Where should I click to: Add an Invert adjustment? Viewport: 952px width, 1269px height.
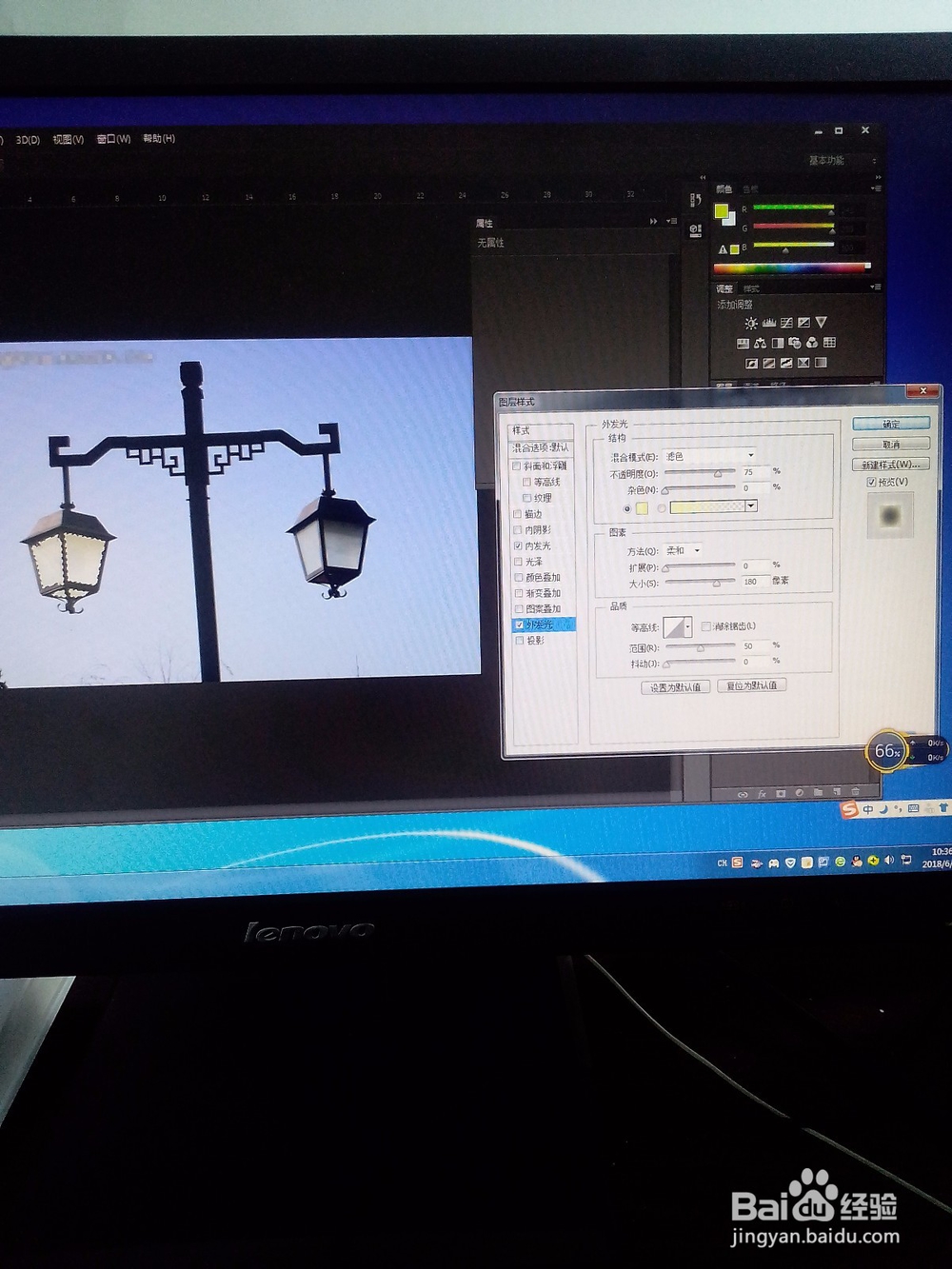(751, 364)
